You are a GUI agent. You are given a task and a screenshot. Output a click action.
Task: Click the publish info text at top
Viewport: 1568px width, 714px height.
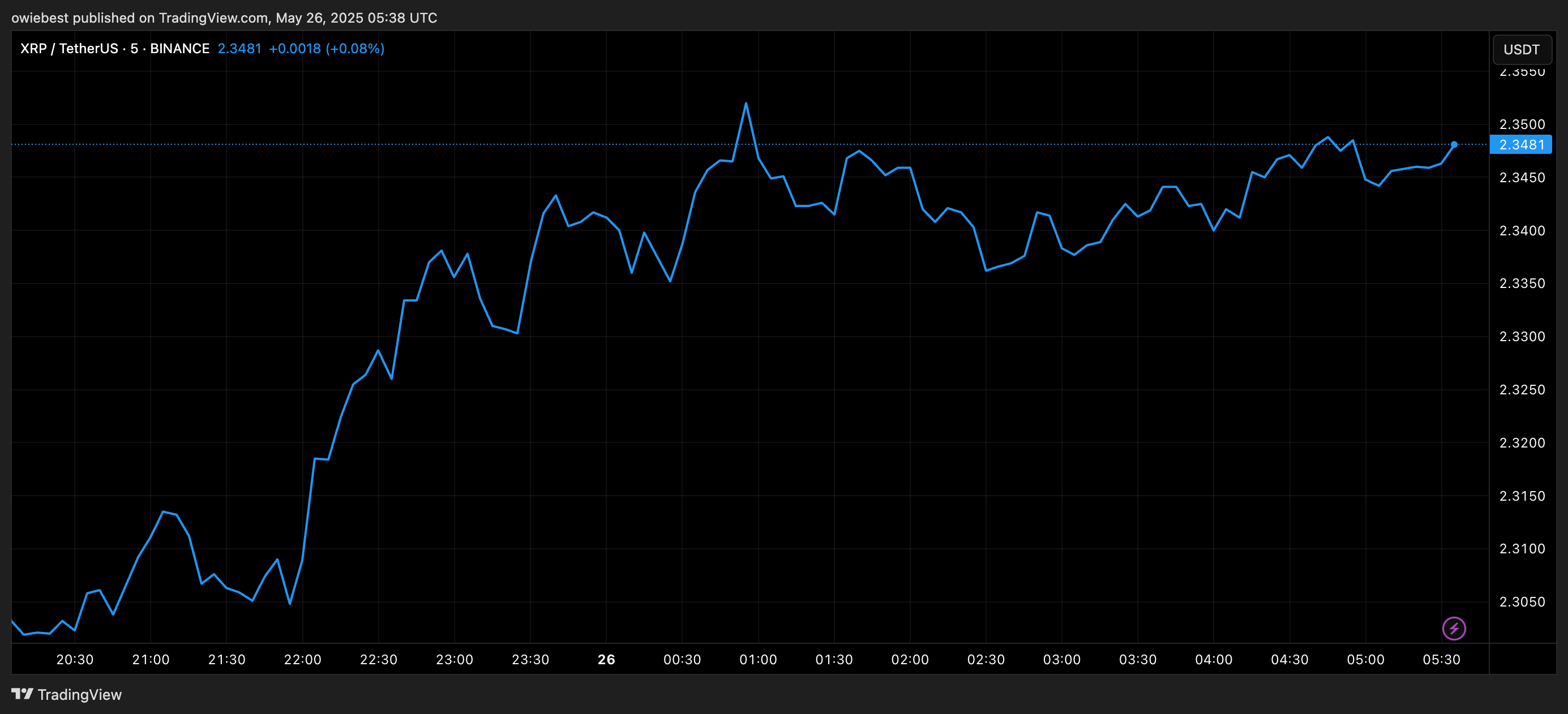click(224, 18)
